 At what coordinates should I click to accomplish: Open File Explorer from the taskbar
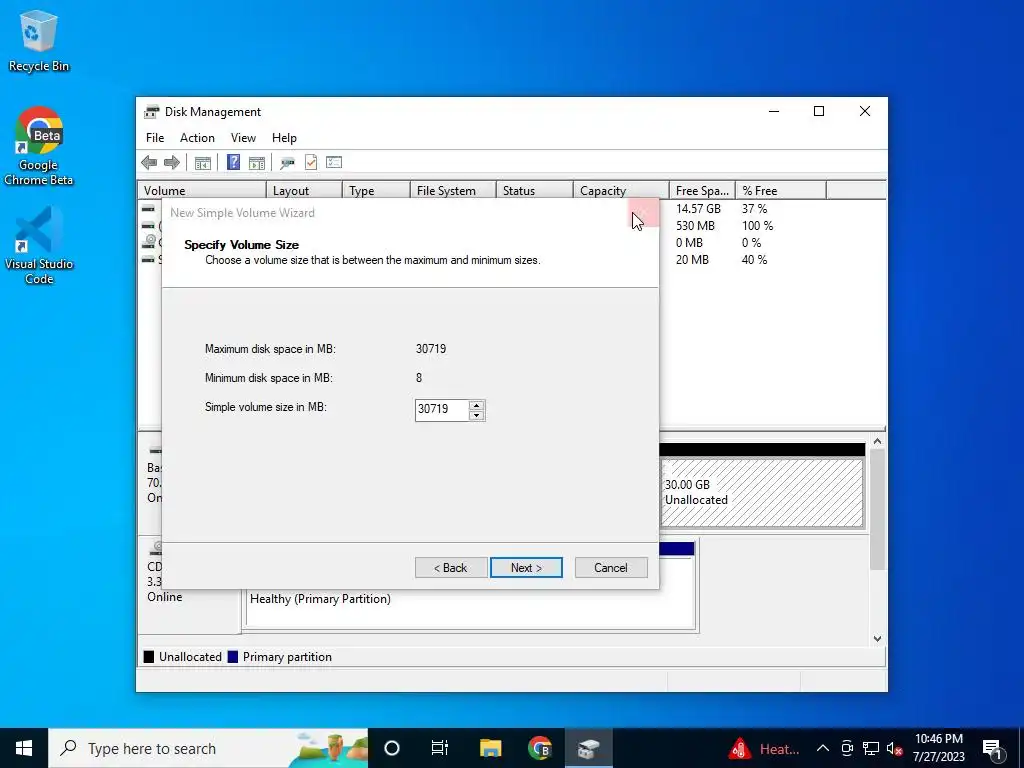pyautogui.click(x=490, y=748)
